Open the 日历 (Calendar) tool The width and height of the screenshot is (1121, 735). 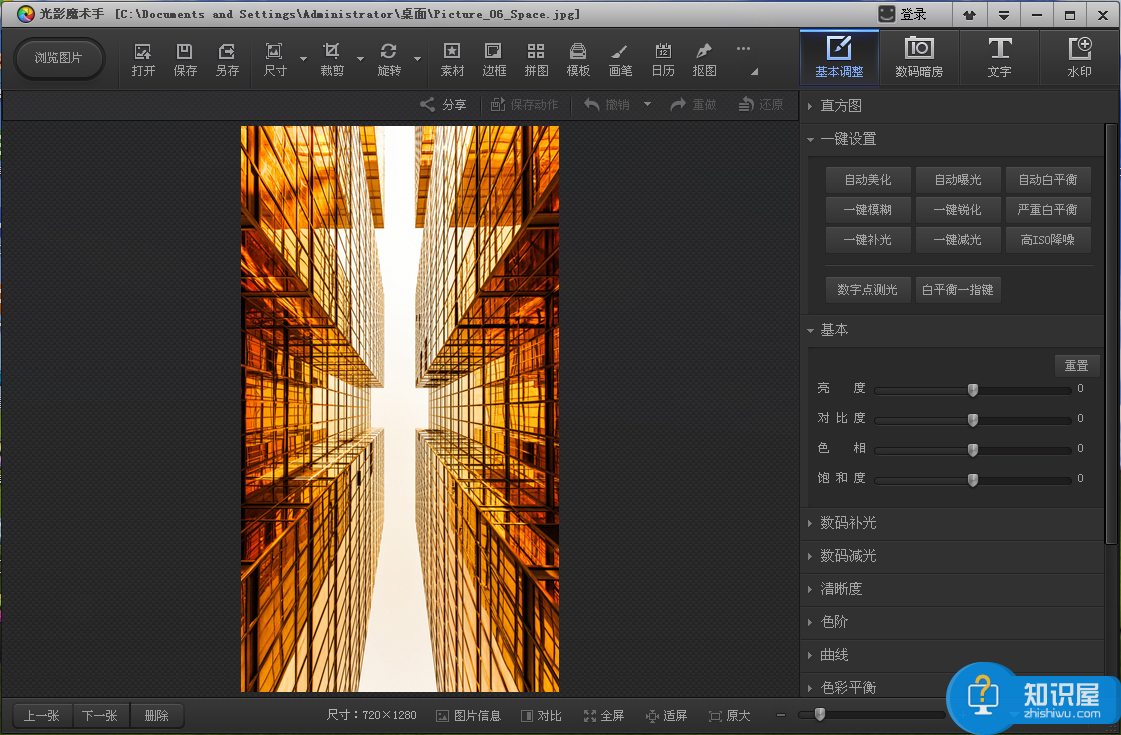pos(662,58)
